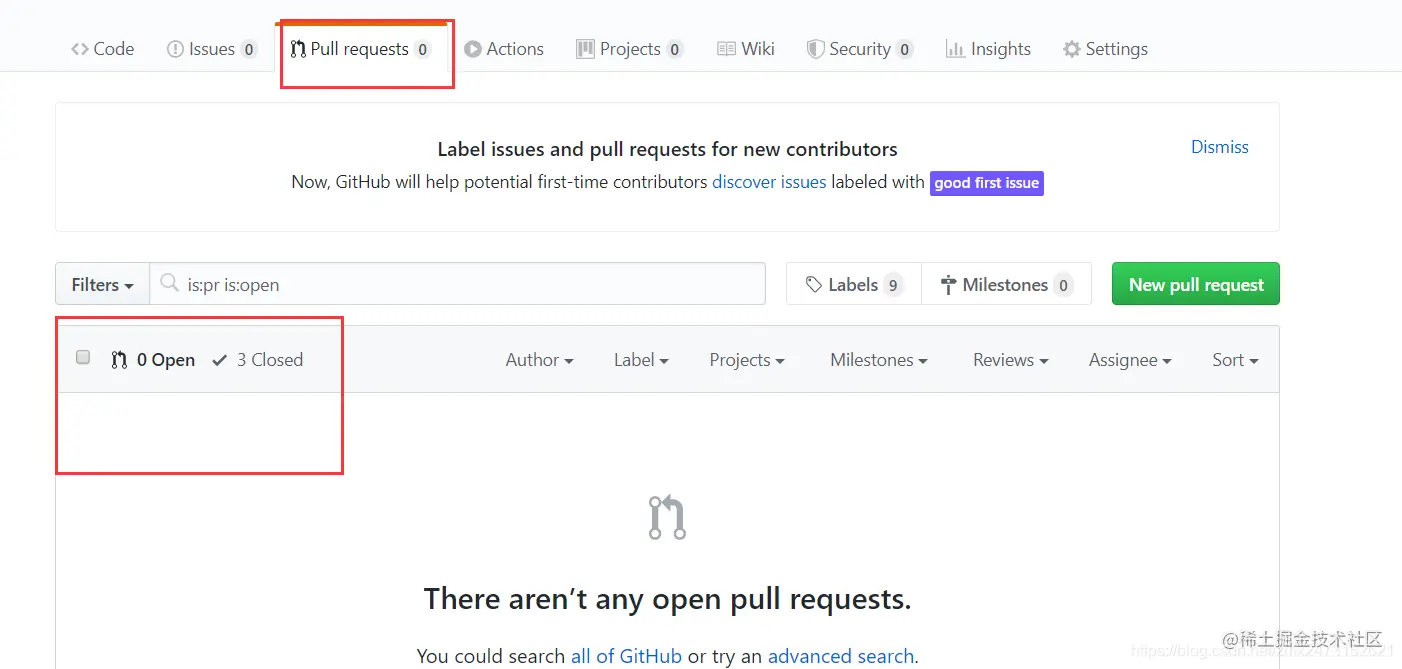The image size is (1402, 669).
Task: Follow the discover issues link
Action: [x=769, y=182]
